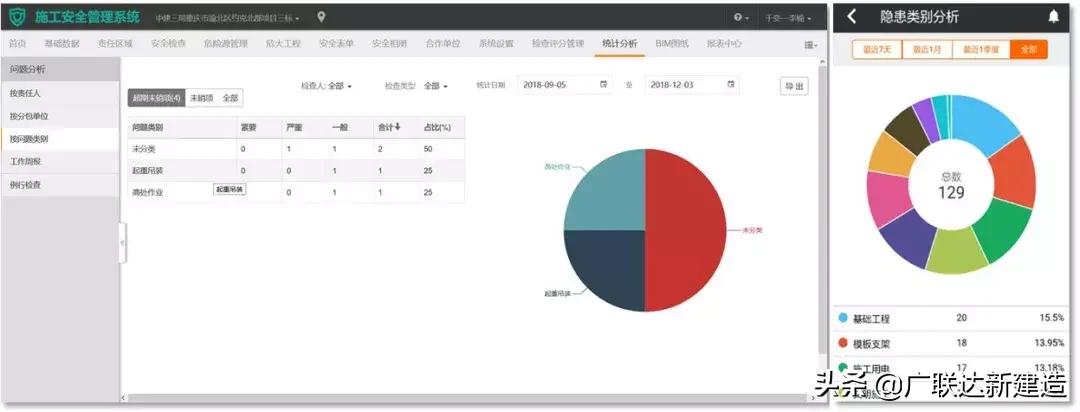
Task: Tap the back arrow in 隐患类别分析
Action: pos(852,17)
